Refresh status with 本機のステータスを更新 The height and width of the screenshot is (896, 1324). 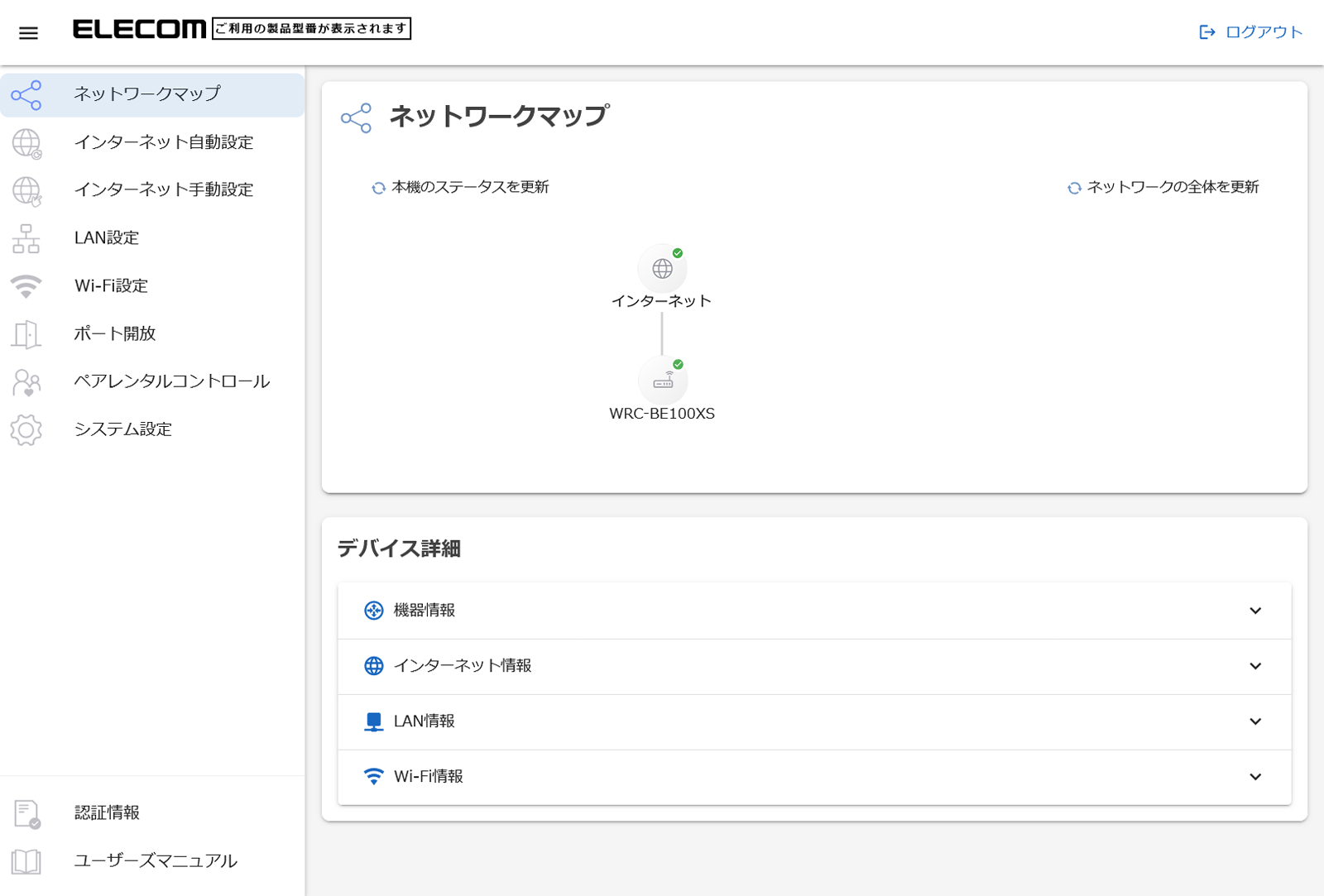click(460, 188)
